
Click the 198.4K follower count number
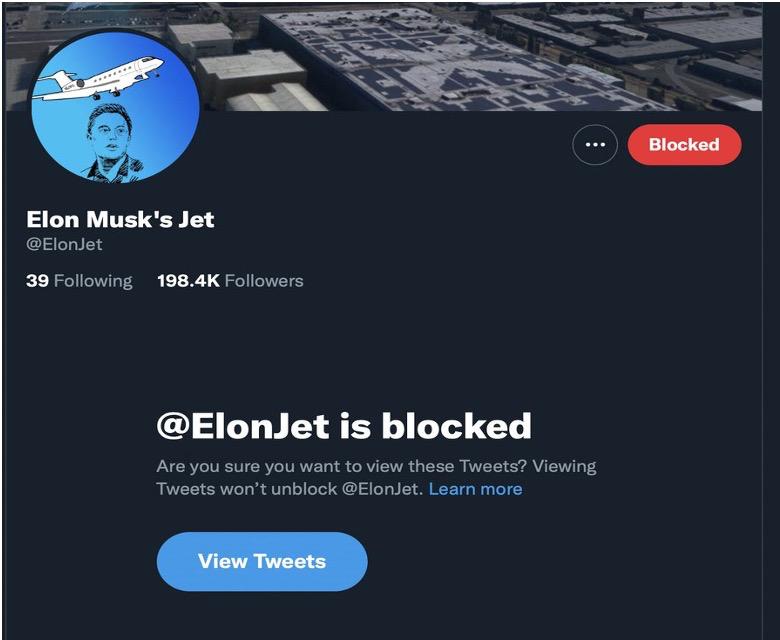[x=188, y=281]
